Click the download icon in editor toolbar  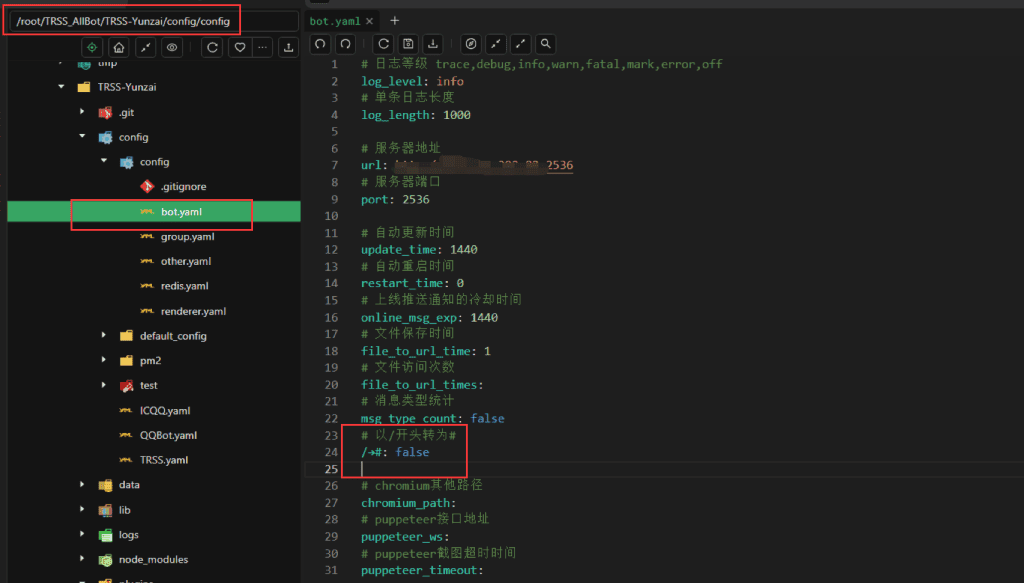[433, 44]
